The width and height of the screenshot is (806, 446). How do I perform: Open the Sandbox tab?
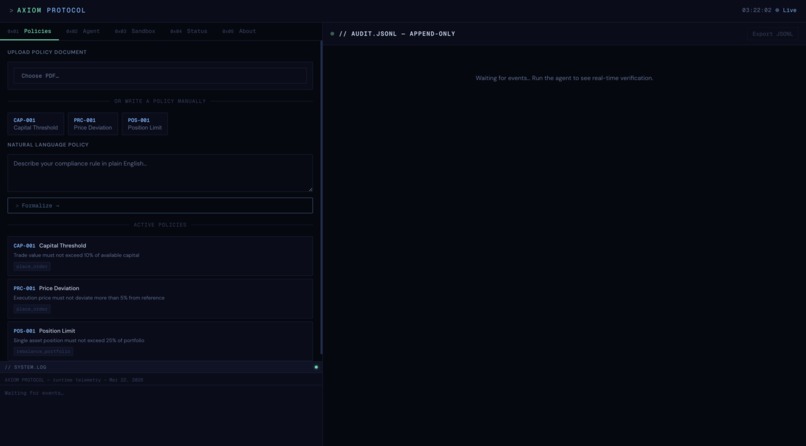click(135, 31)
